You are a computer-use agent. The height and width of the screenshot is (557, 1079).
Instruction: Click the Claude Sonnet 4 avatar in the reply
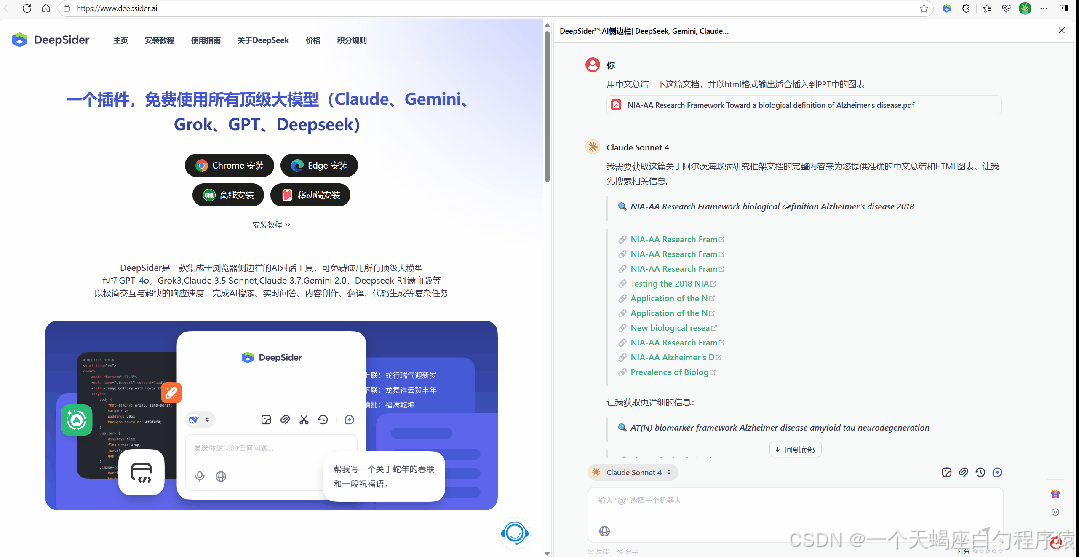pos(592,147)
